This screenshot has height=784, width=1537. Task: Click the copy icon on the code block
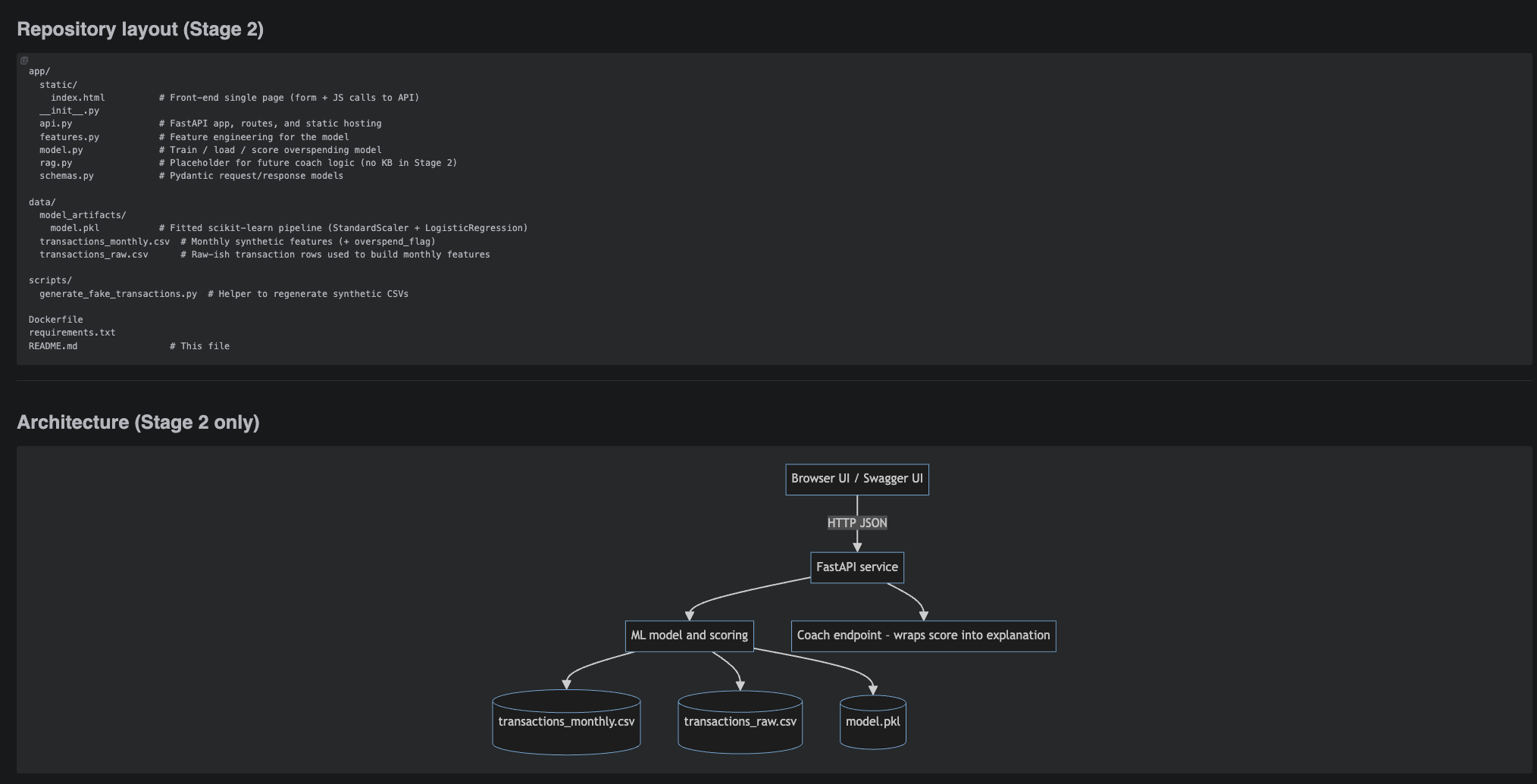point(24,59)
